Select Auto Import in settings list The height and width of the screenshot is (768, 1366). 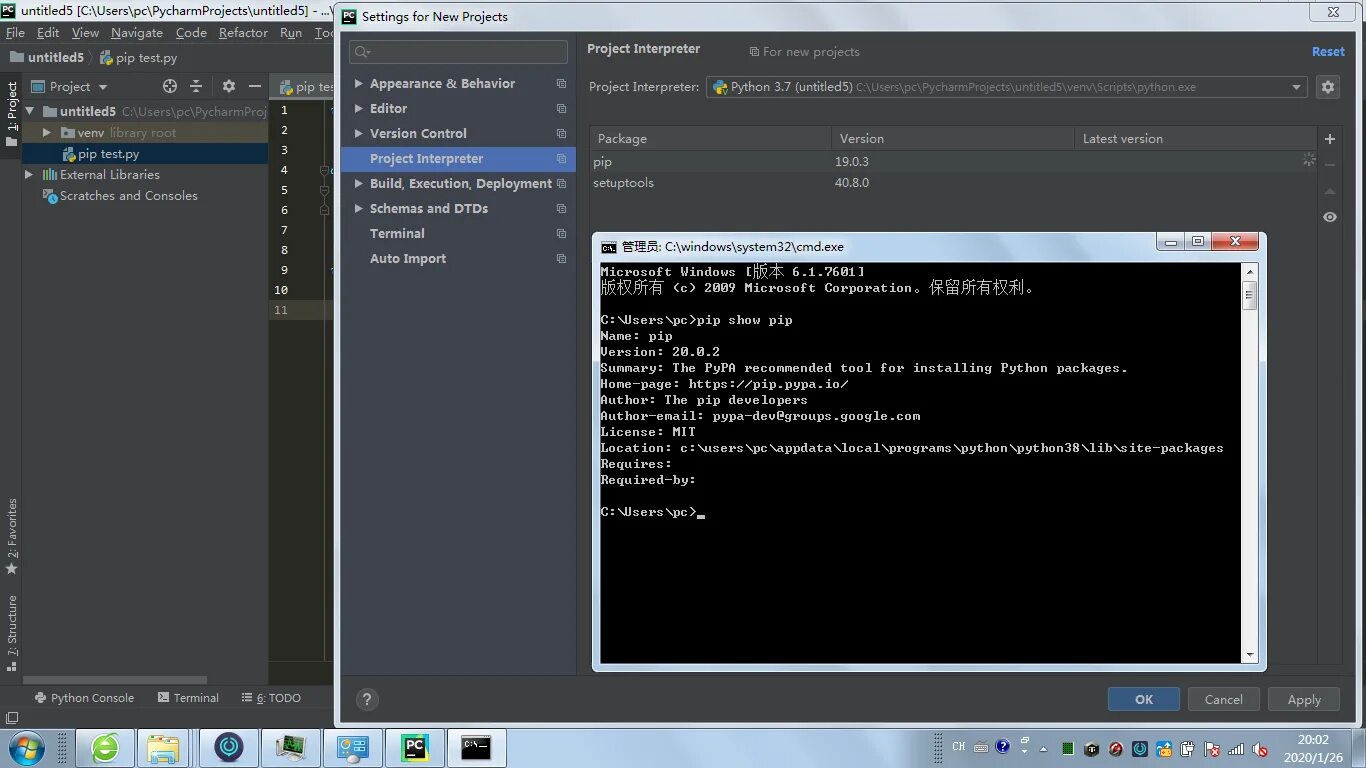coord(408,259)
